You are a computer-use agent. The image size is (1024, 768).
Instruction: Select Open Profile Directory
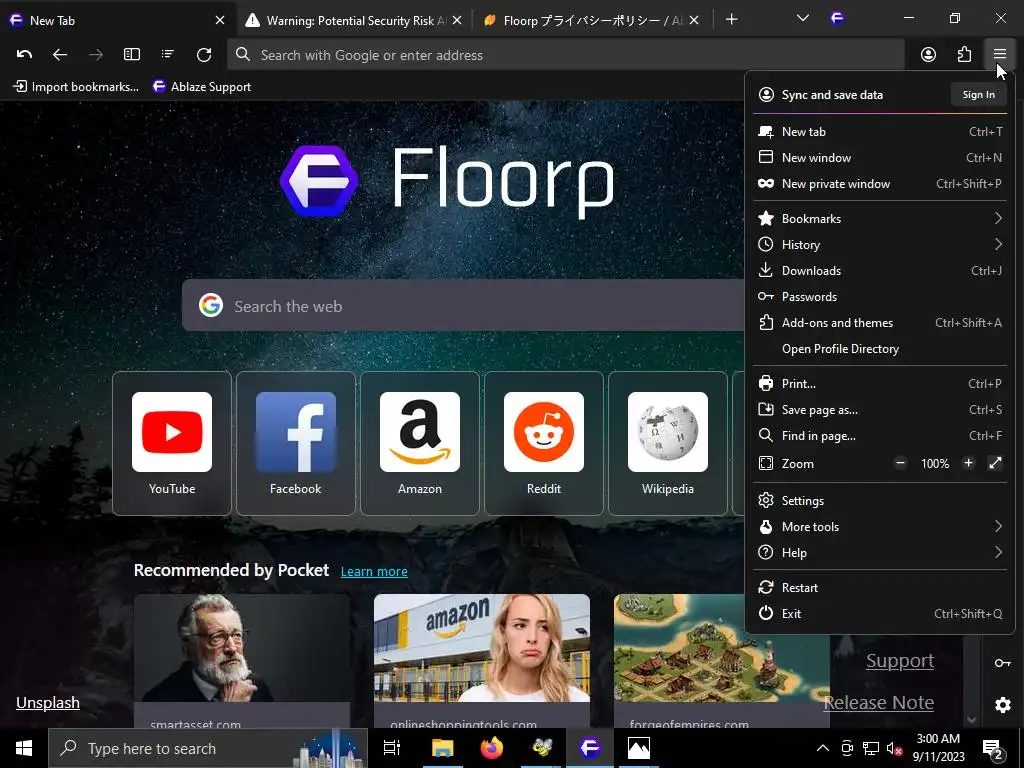[880, 349]
